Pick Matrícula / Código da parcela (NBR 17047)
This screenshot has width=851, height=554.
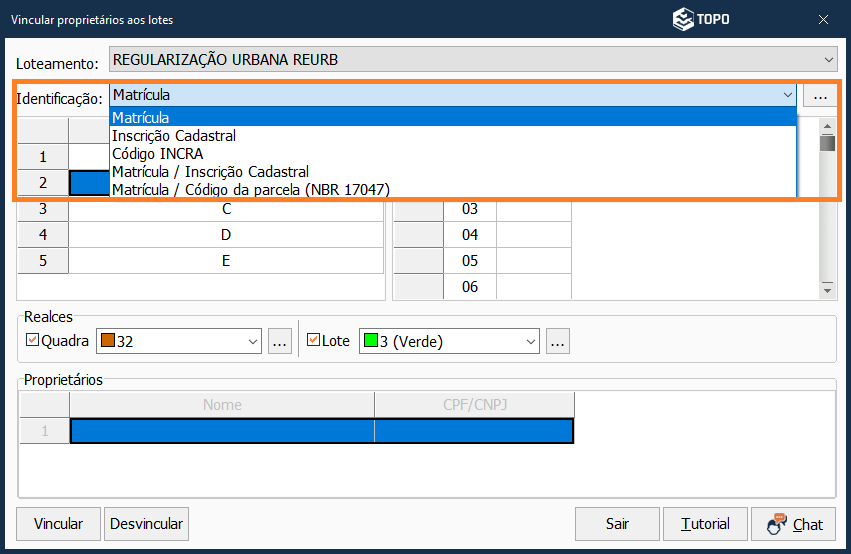click(x=251, y=189)
